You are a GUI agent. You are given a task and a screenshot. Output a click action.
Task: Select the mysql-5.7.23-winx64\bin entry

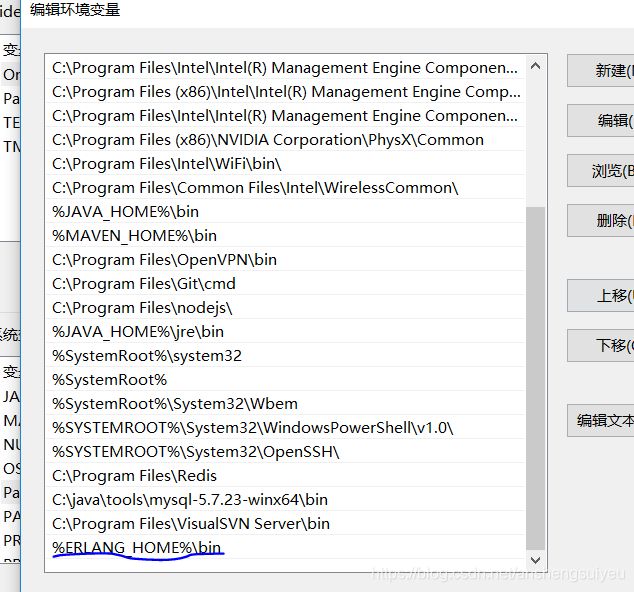(x=286, y=500)
